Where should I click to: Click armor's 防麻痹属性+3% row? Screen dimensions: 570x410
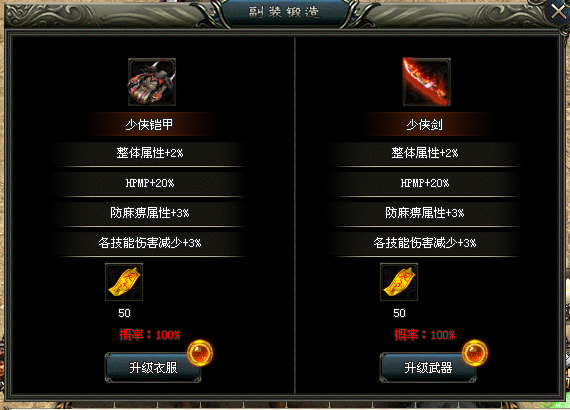coord(150,213)
